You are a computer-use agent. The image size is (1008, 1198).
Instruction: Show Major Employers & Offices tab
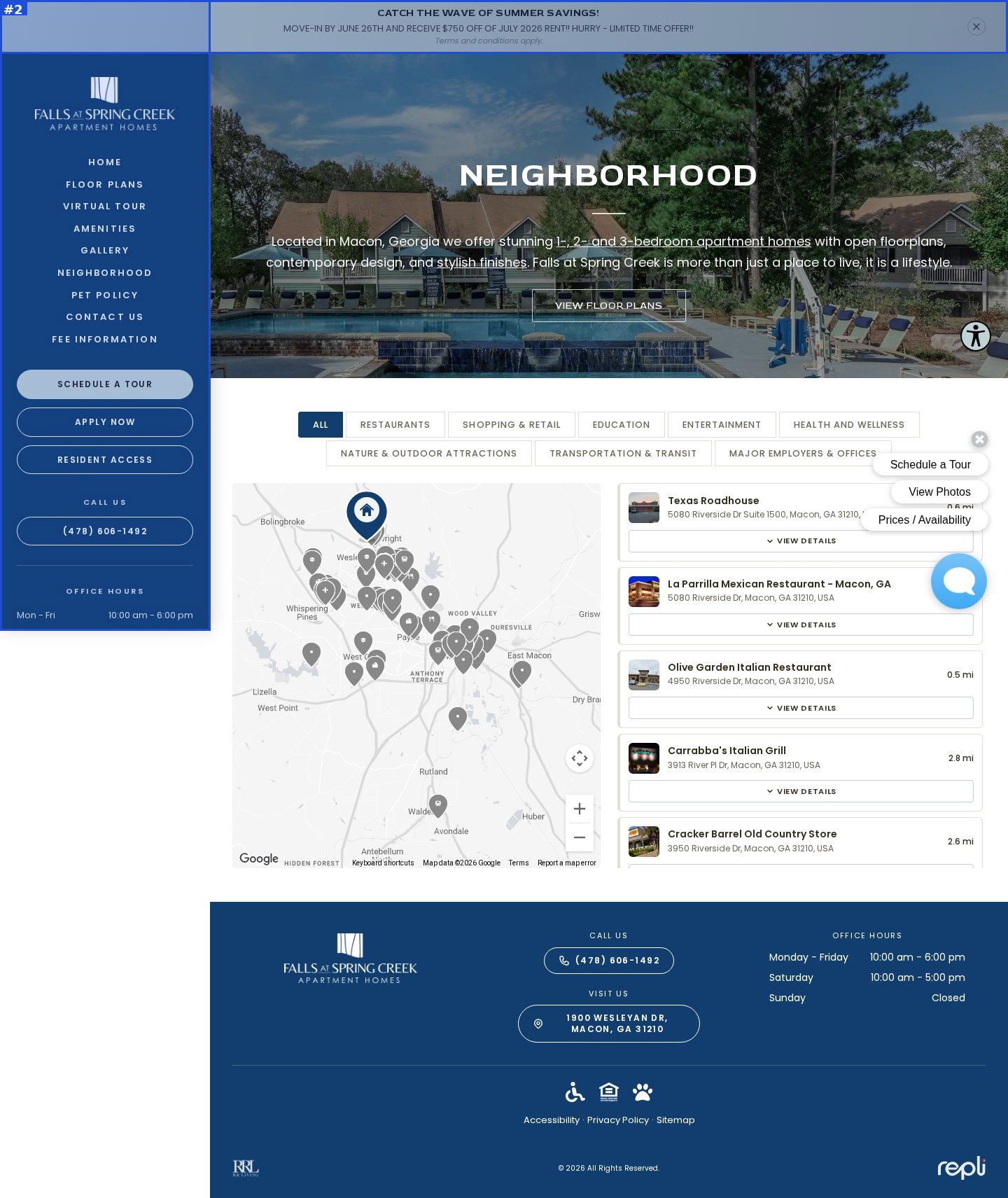tap(803, 454)
